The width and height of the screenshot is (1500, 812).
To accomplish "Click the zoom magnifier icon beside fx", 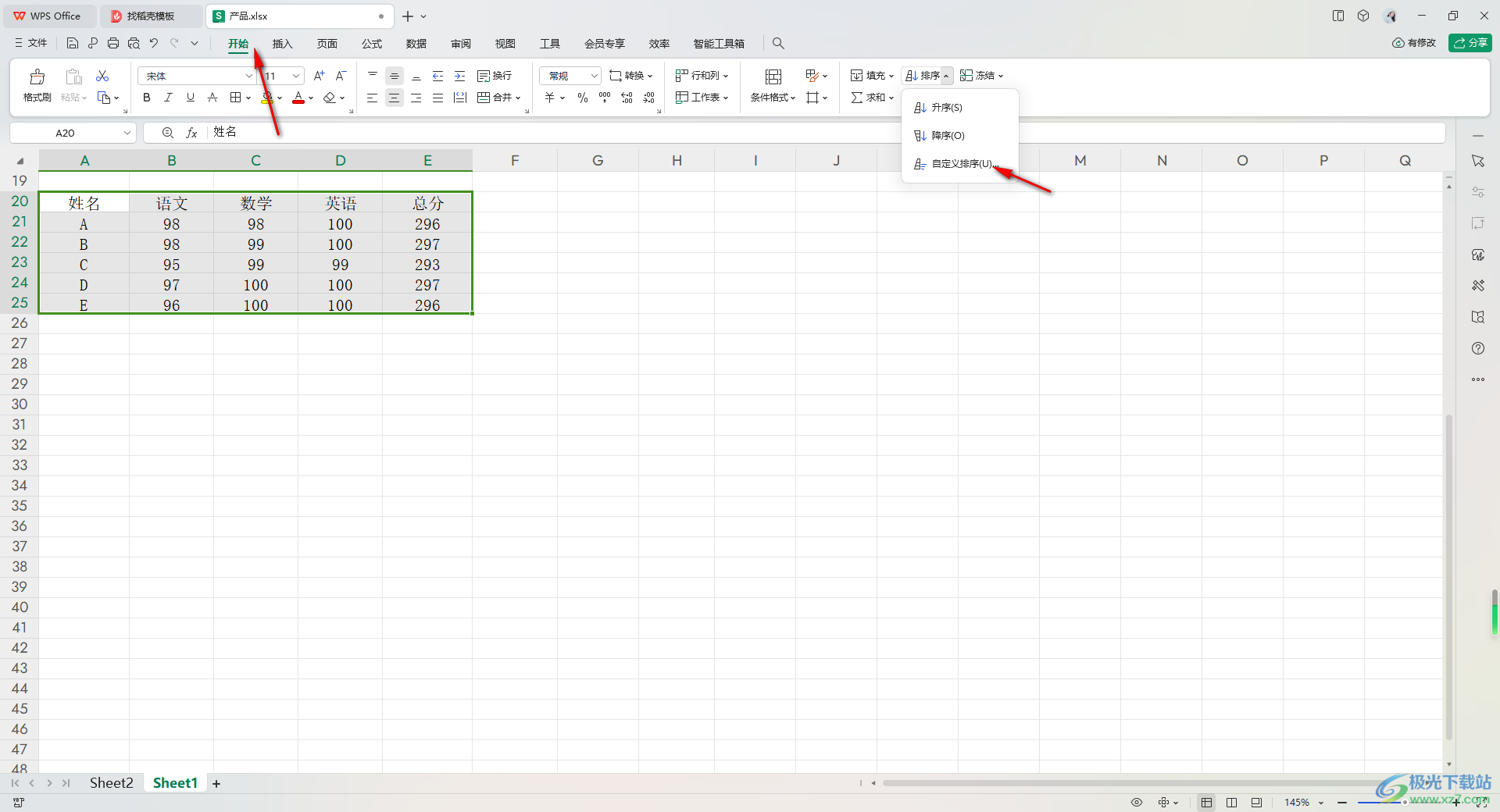I will coord(168,133).
